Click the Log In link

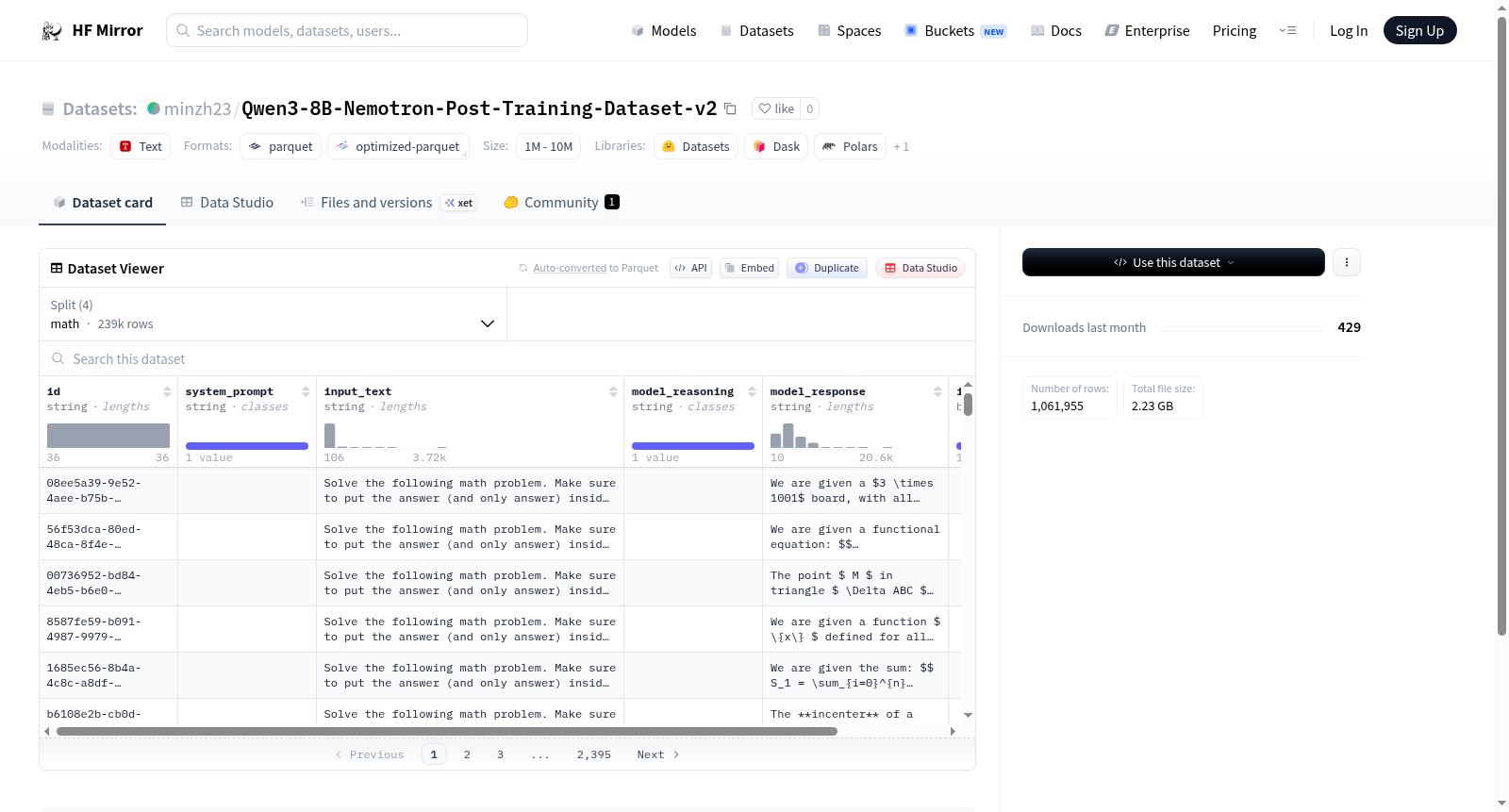click(1349, 30)
